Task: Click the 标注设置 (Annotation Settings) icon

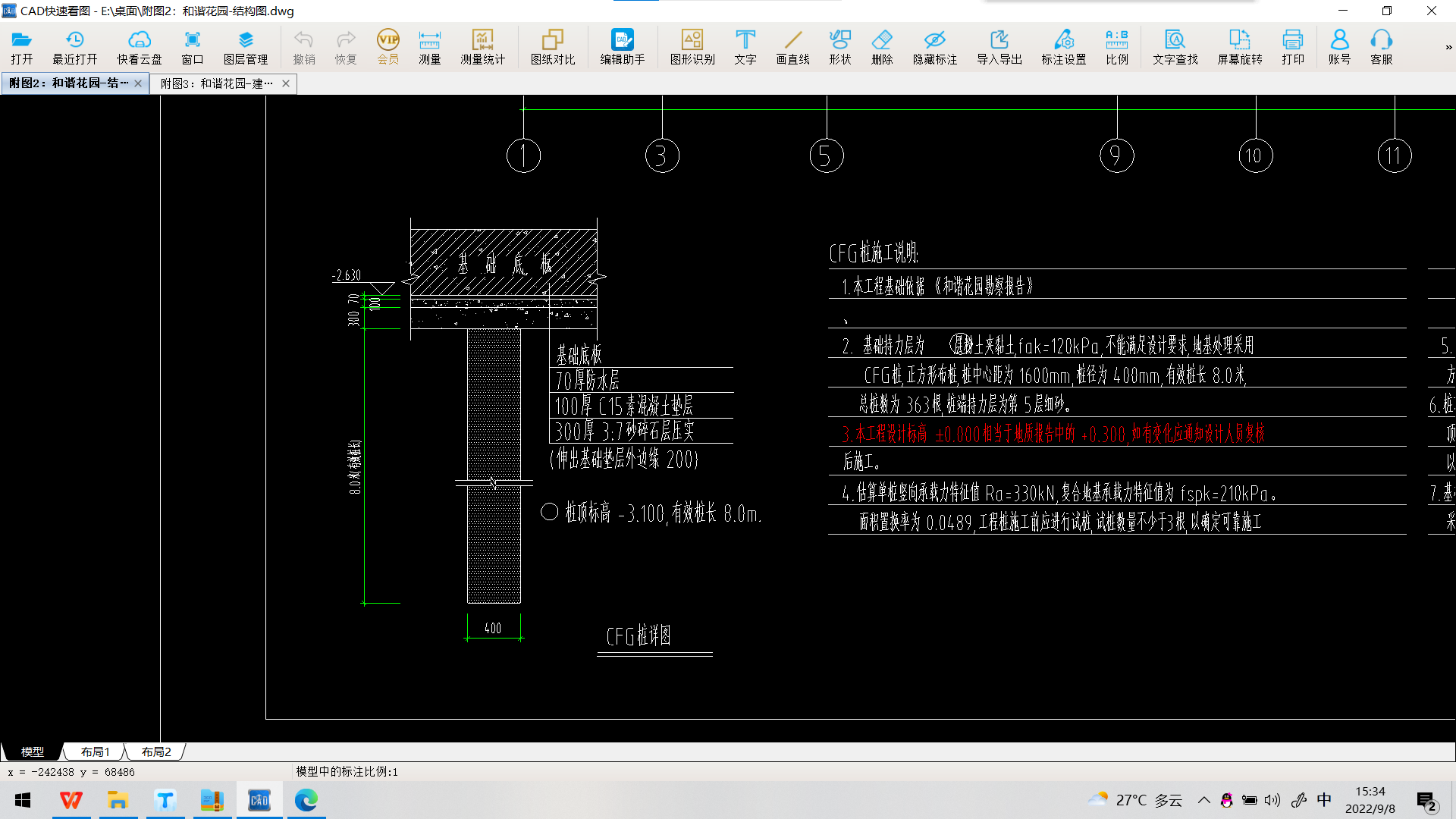Action: 1063,46
